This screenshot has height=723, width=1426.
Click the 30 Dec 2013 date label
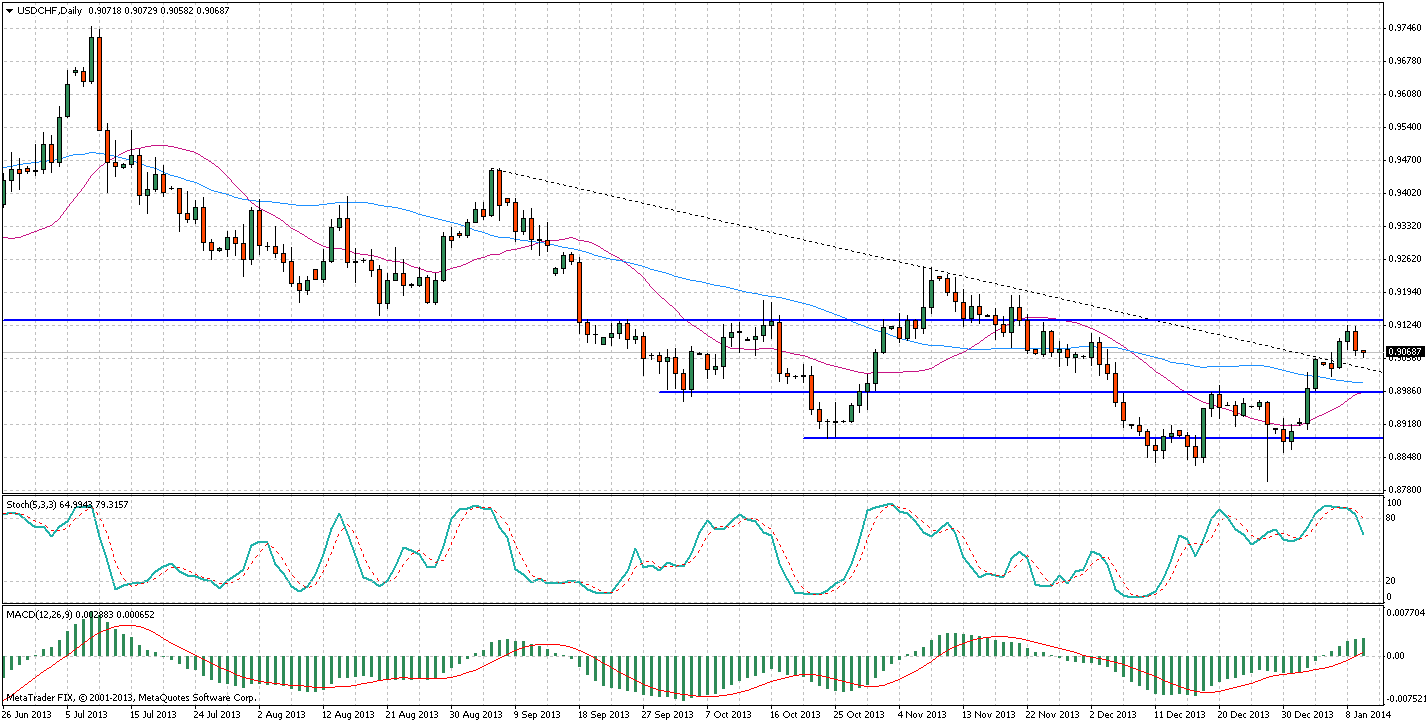point(1308,715)
